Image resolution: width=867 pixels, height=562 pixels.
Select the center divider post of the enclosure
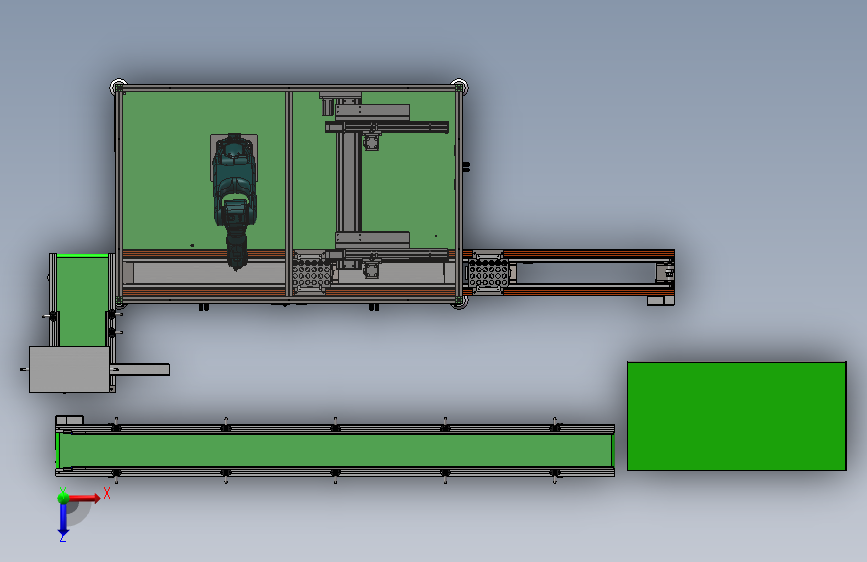[289, 194]
